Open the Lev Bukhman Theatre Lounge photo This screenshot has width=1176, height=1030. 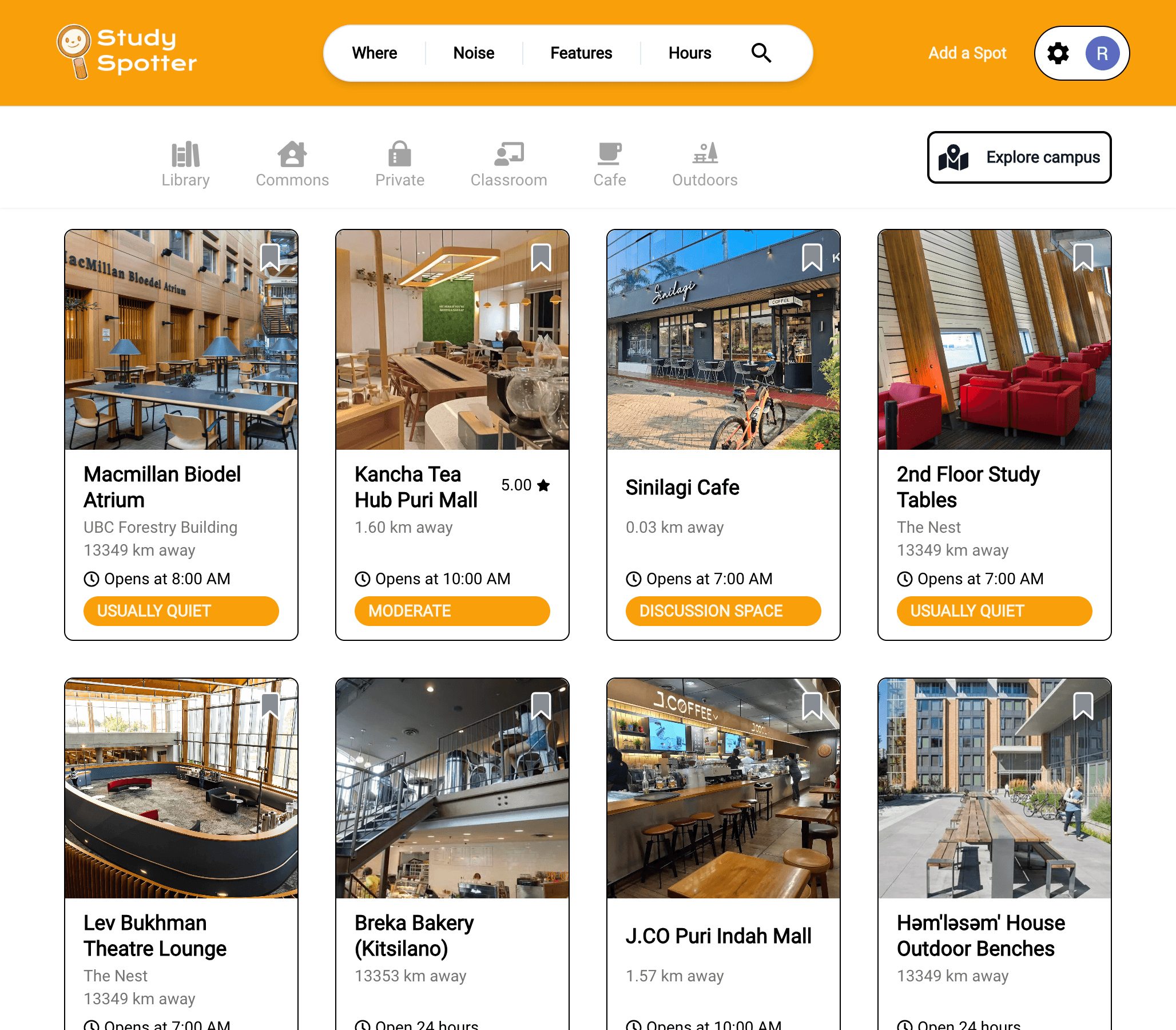coord(181,789)
